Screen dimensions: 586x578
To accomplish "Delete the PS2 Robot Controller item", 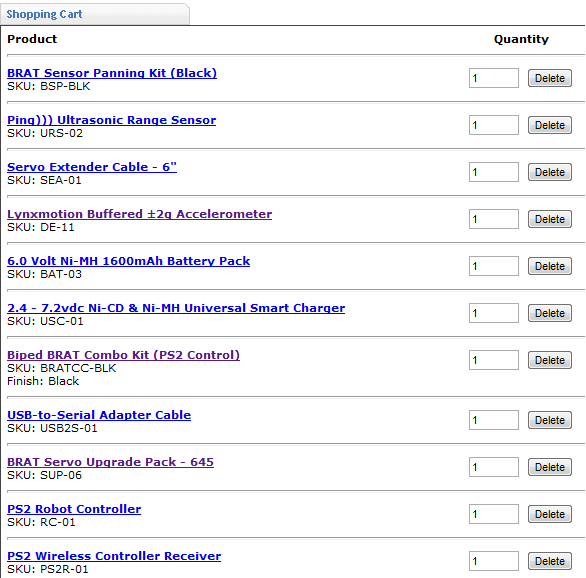I will click(550, 514).
